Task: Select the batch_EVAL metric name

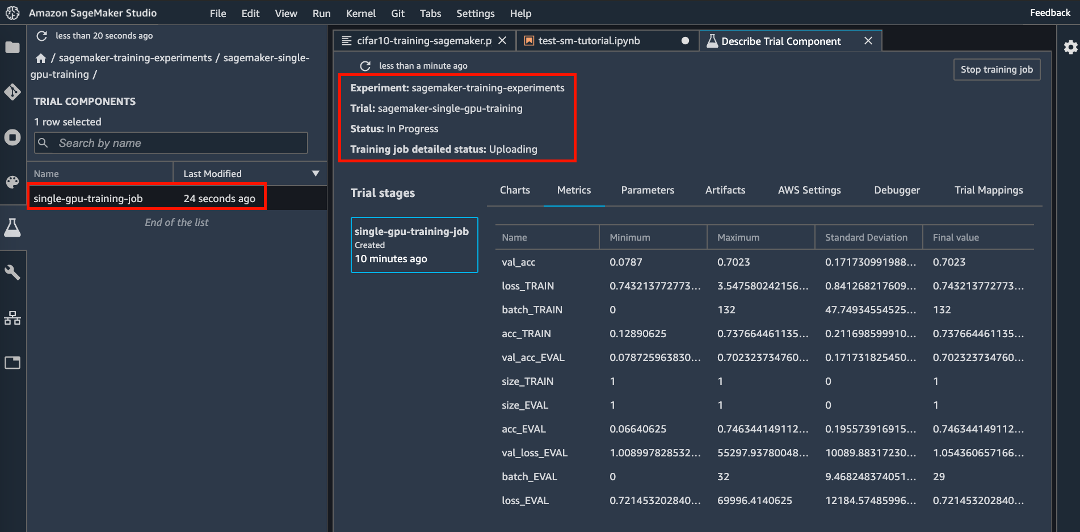Action: pyautogui.click(x=530, y=477)
